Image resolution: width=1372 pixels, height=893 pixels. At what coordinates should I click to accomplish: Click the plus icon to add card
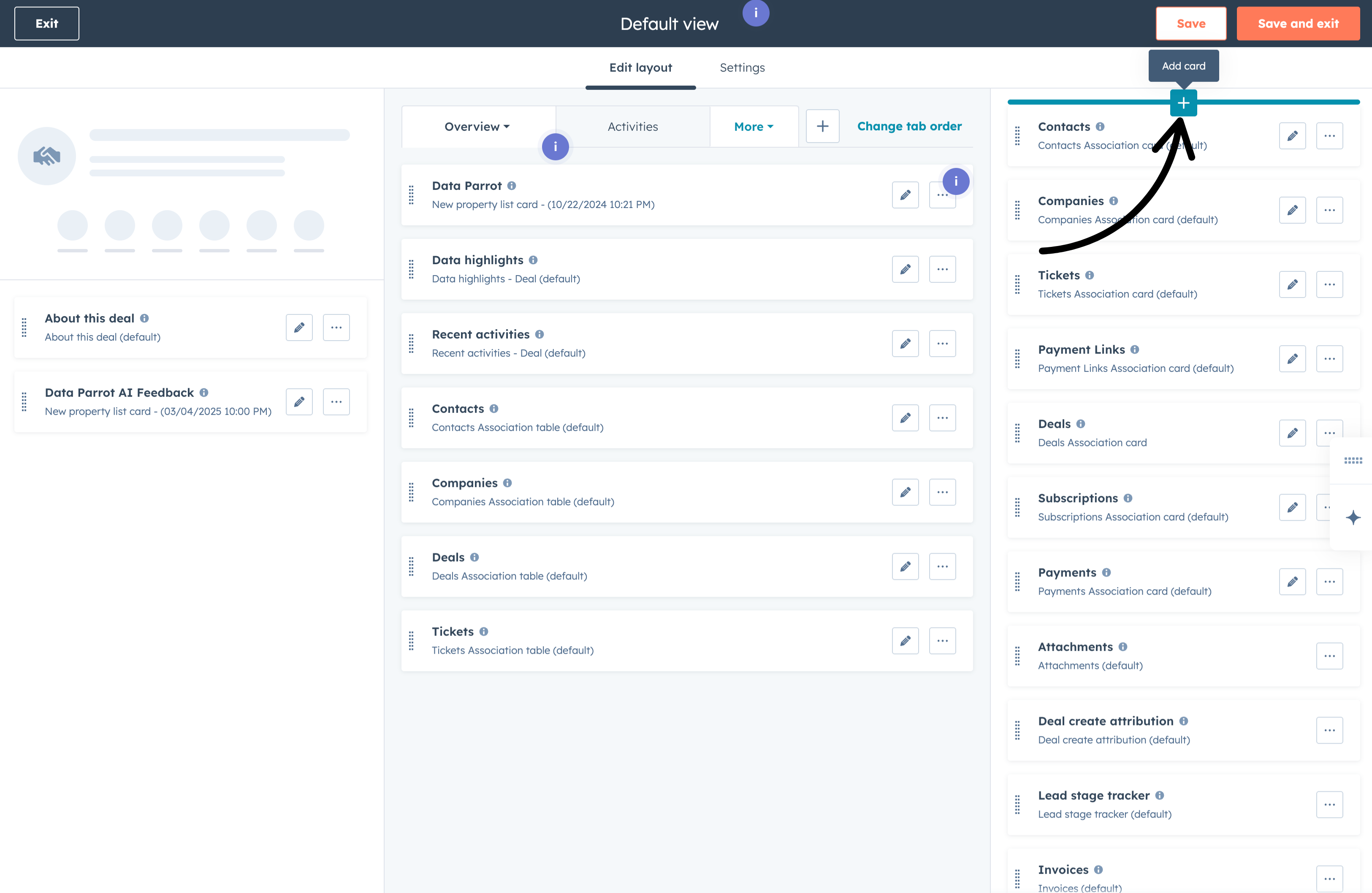tap(1183, 103)
